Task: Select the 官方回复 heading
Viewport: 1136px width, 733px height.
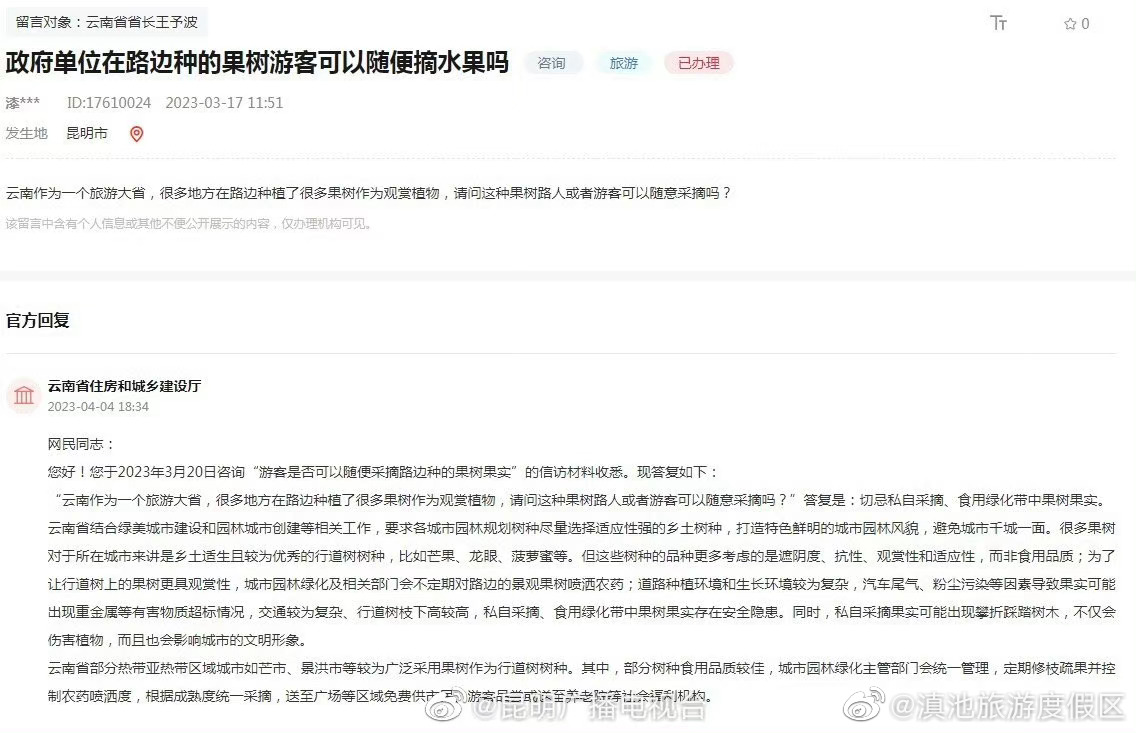Action: [38, 320]
